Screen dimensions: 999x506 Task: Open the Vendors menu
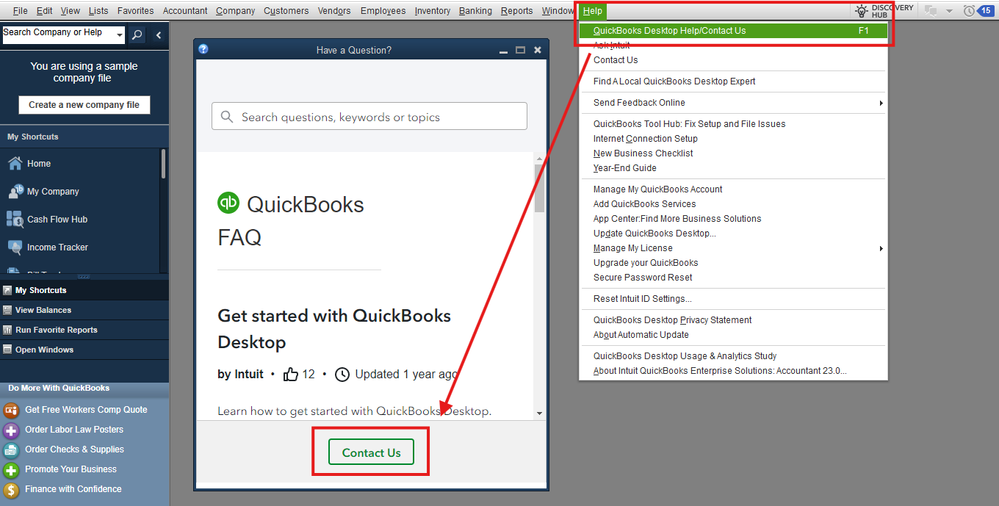334,11
